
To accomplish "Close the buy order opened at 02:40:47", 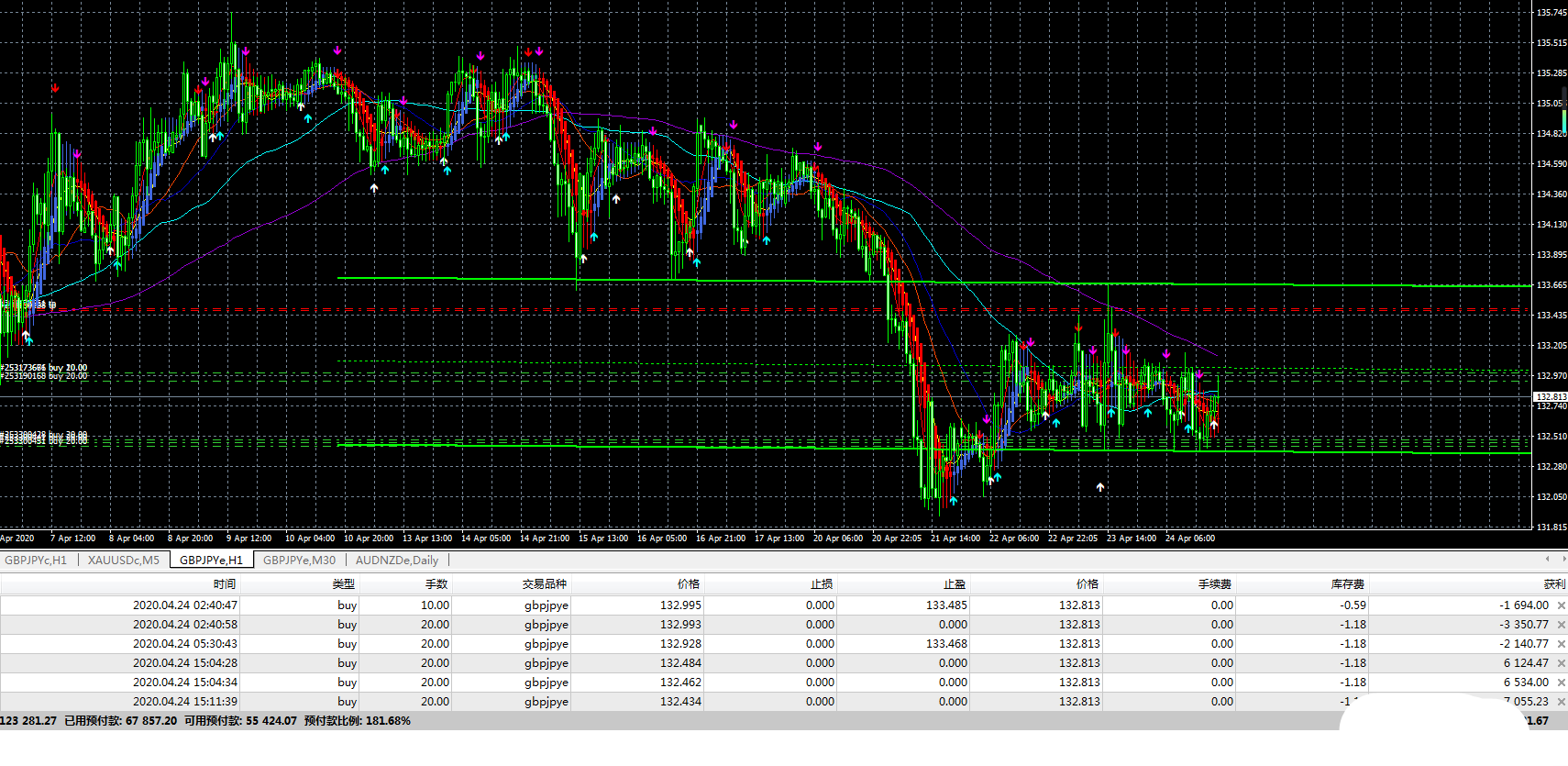I will [1561, 605].
